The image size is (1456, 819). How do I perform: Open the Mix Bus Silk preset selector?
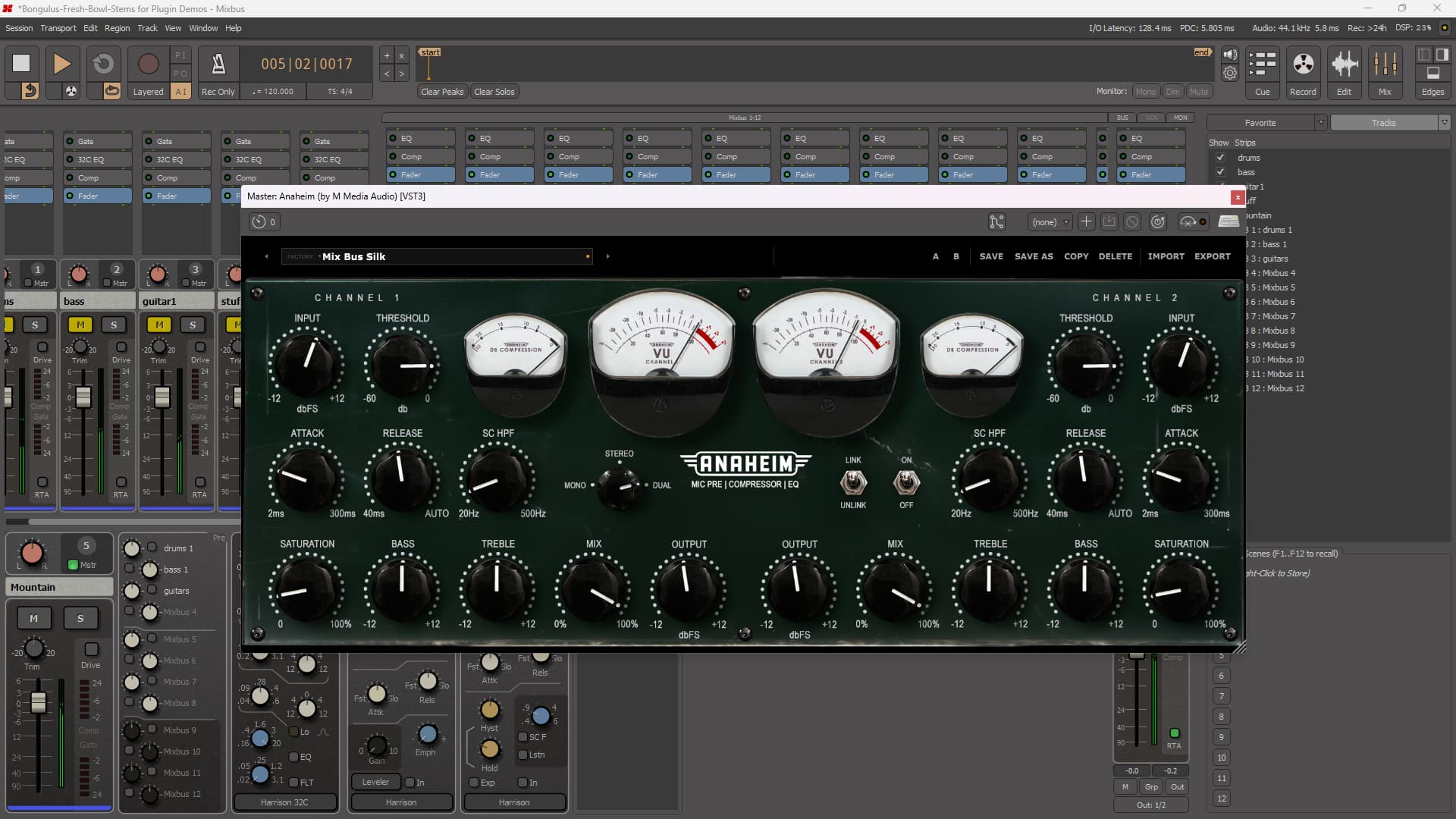438,256
